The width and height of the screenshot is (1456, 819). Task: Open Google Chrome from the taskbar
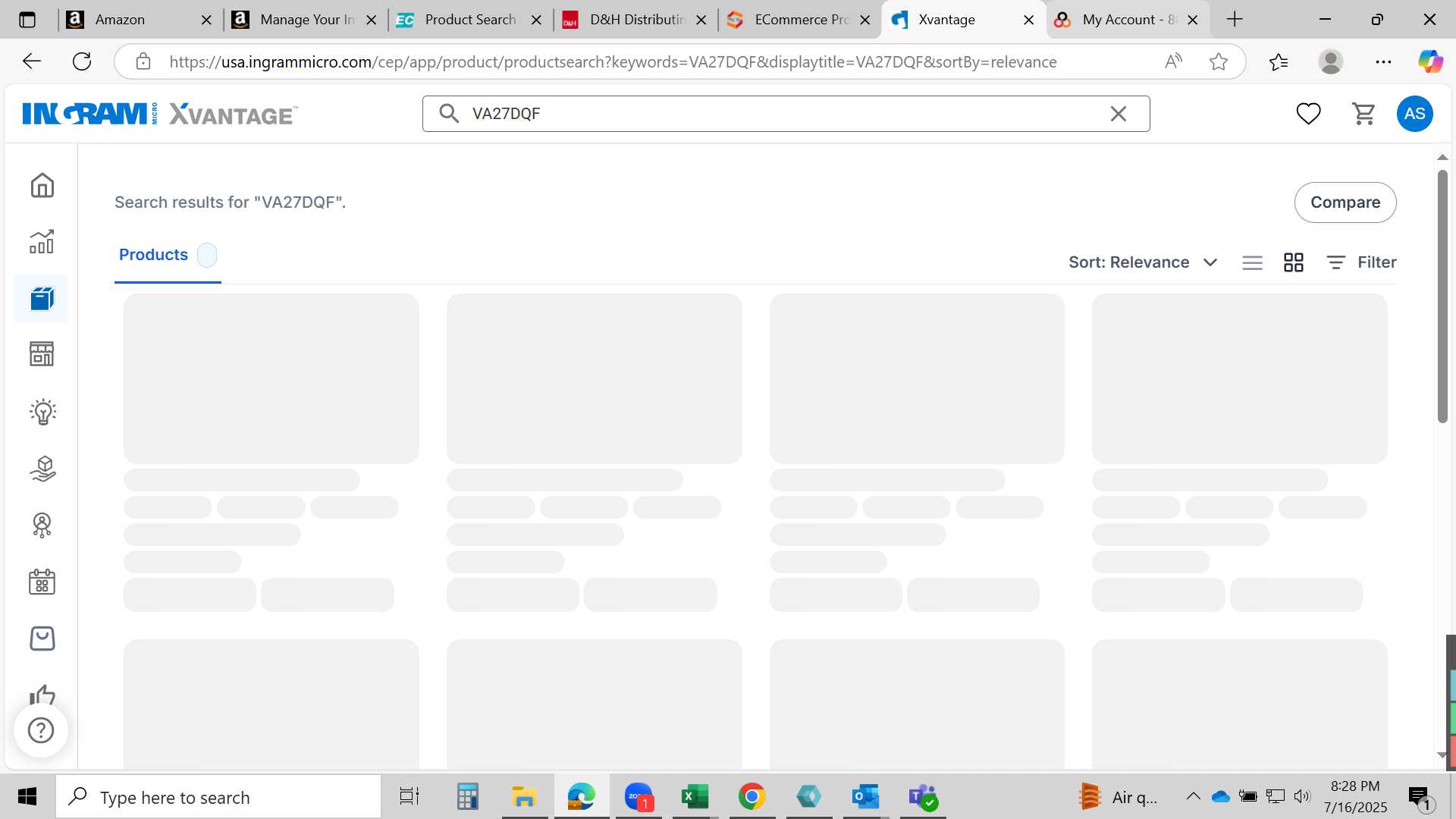pos(752,797)
